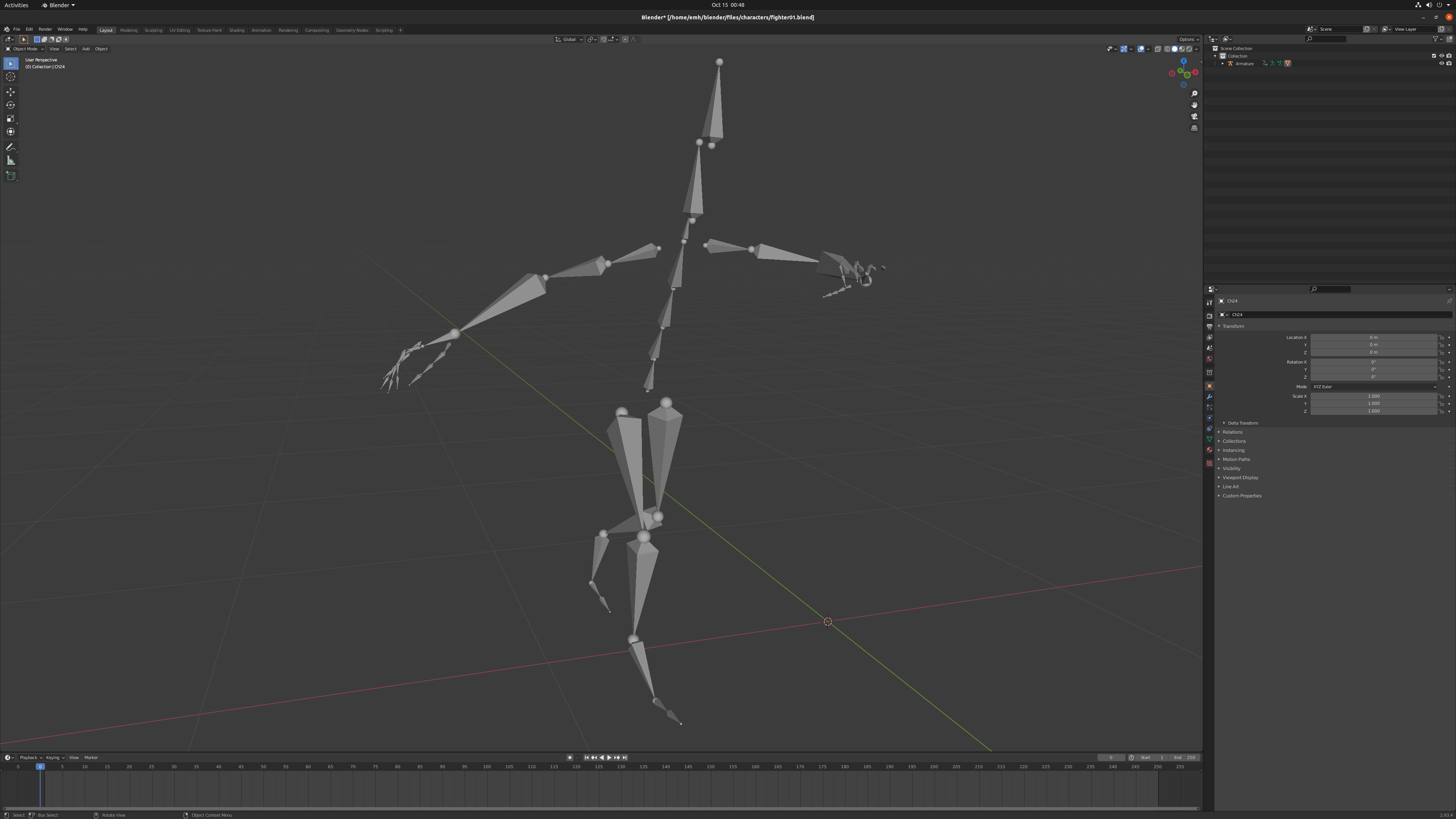Collapse the Transform panel

point(1233,326)
